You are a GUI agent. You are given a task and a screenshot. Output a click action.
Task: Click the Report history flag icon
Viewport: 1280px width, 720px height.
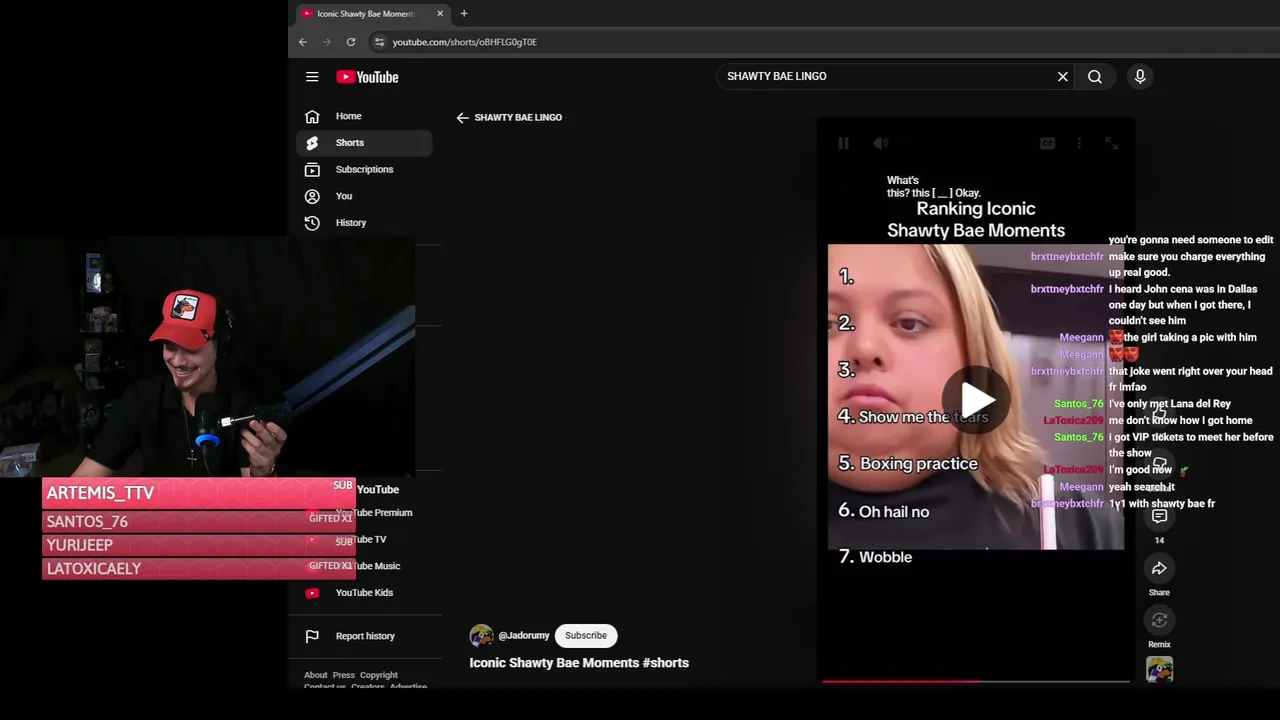(312, 636)
